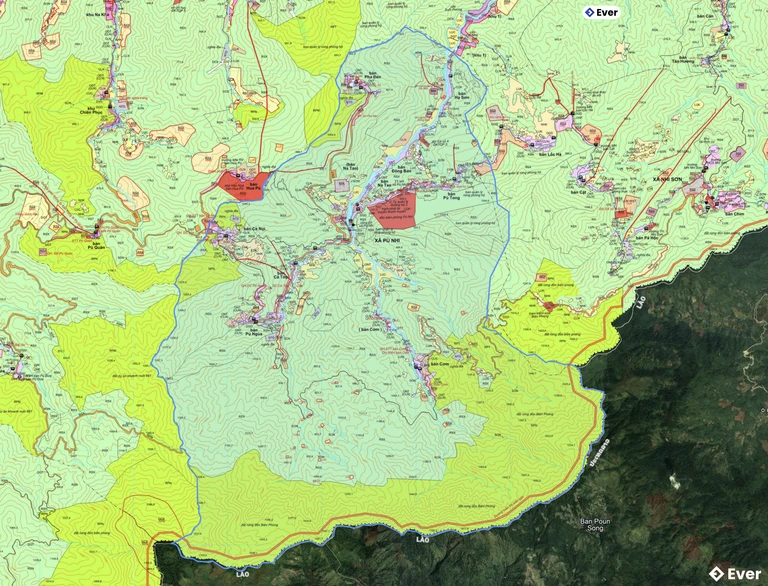Select the red zone at bản Hua Pú
This screenshot has height=586, width=768.
point(242,183)
